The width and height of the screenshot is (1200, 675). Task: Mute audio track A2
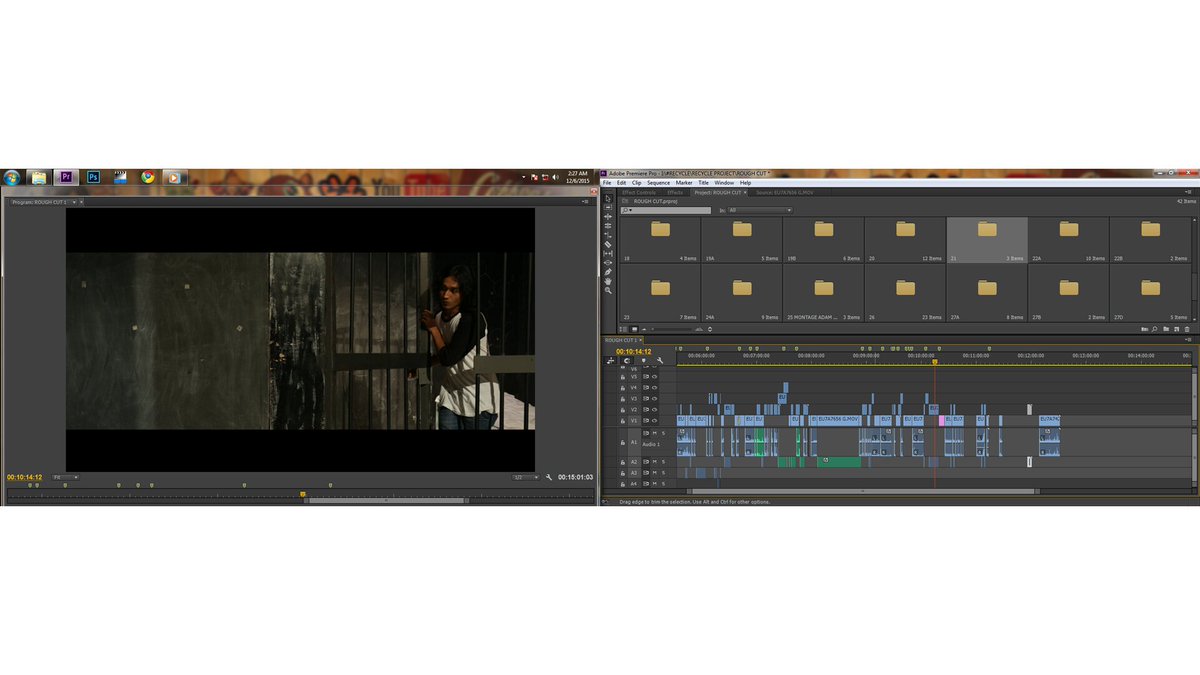tap(655, 462)
